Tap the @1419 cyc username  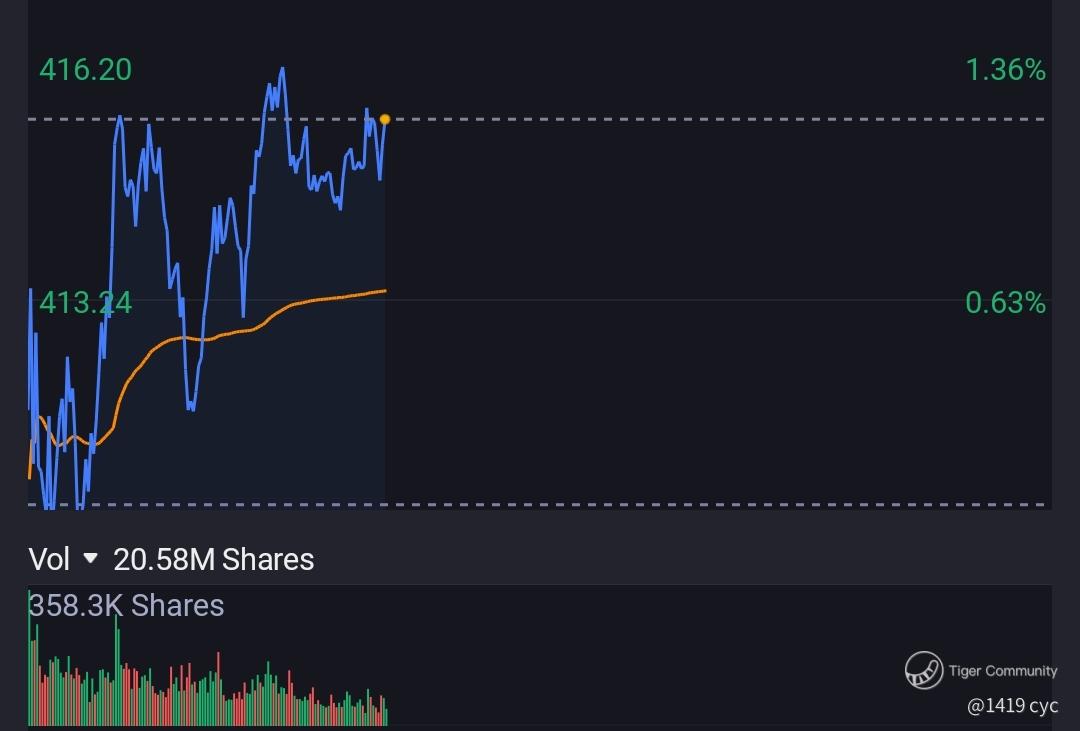(x=1011, y=706)
